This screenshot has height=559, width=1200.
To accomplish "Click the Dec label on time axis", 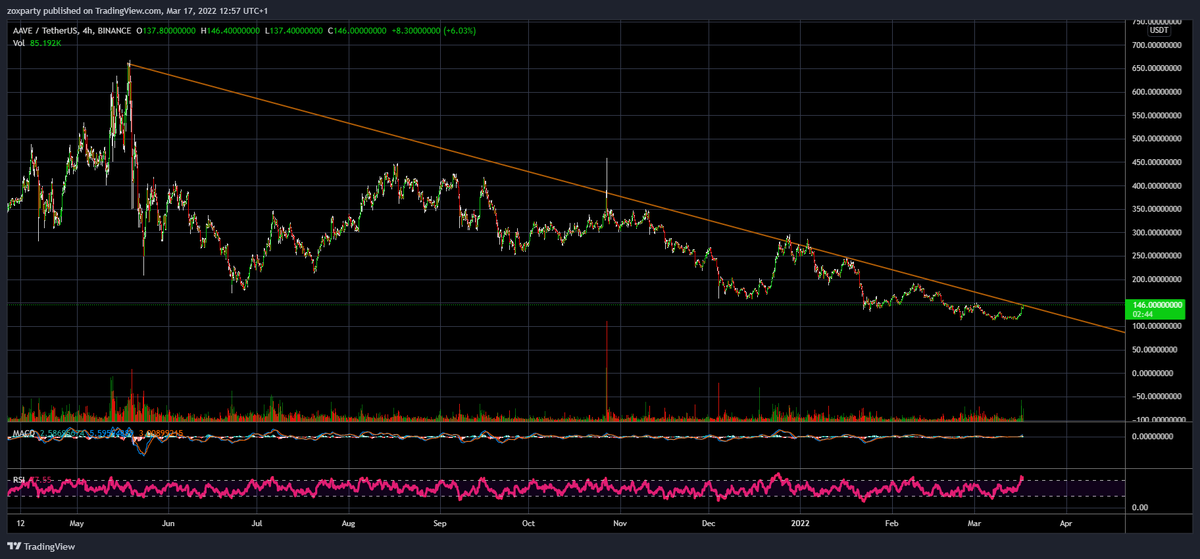I will 709,522.
